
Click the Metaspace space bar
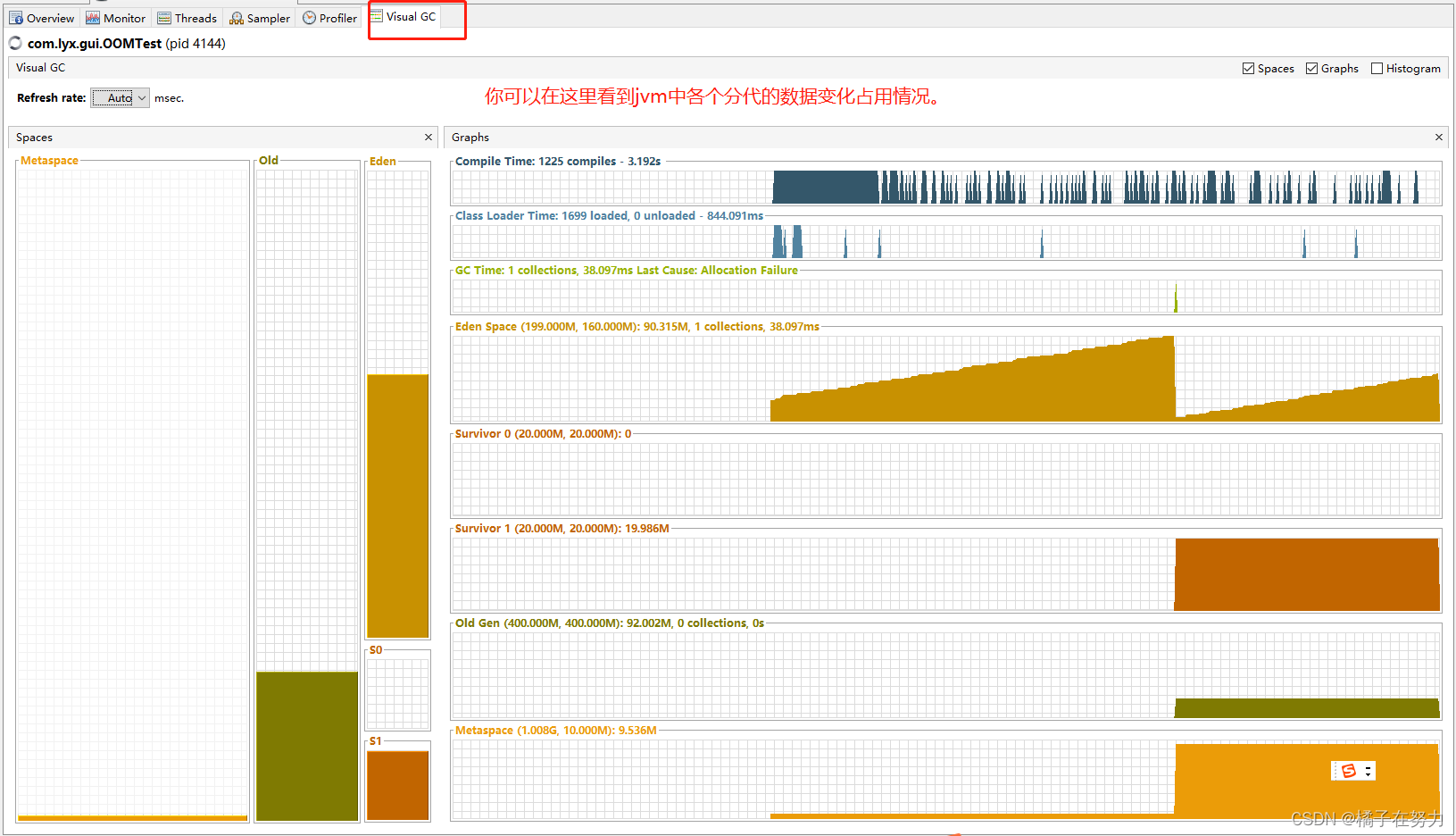132,818
